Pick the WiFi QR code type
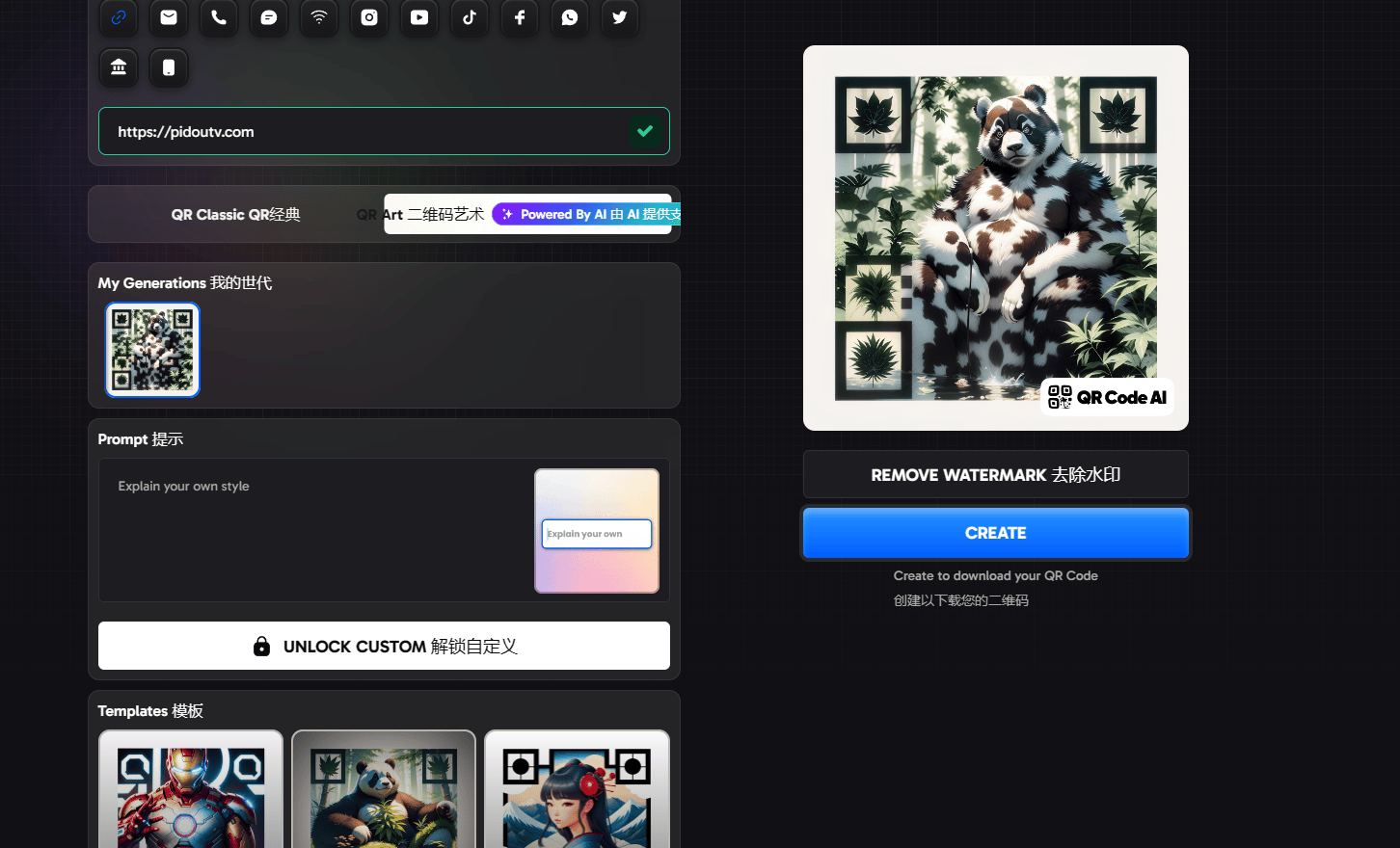The width and height of the screenshot is (1400, 848). click(318, 17)
